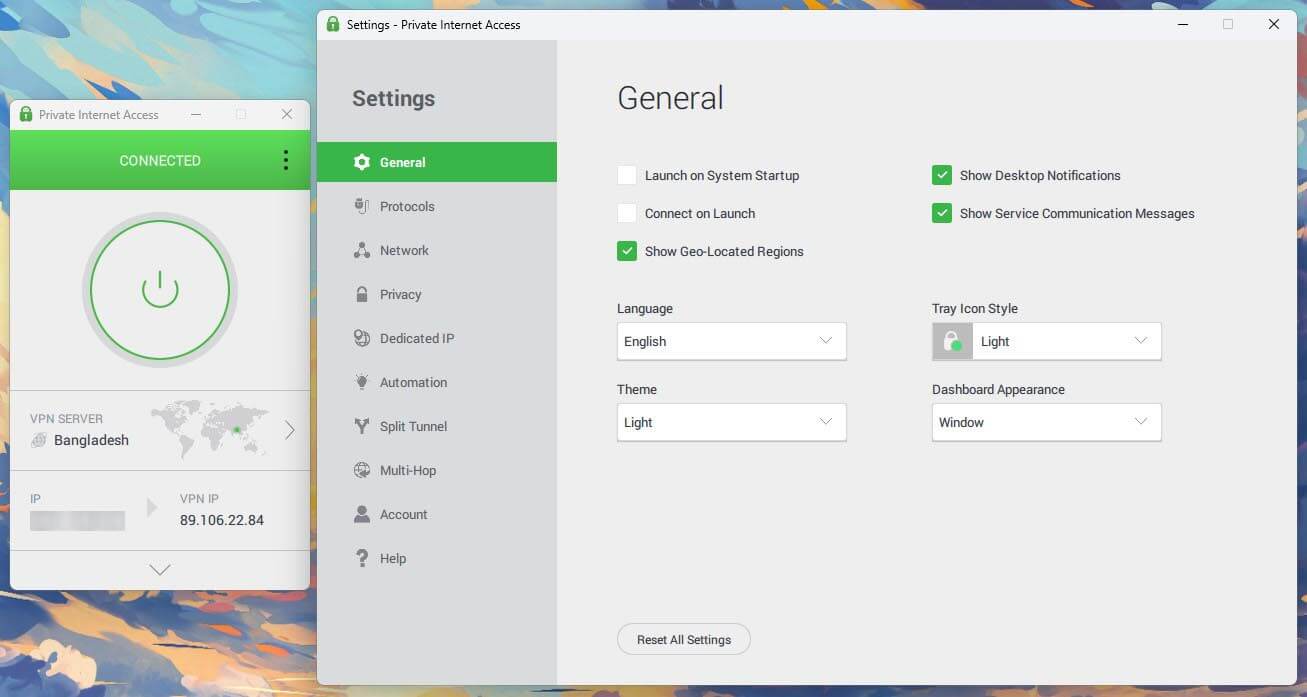The height and width of the screenshot is (697, 1307).
Task: Click the Account person icon
Action: tap(362, 514)
